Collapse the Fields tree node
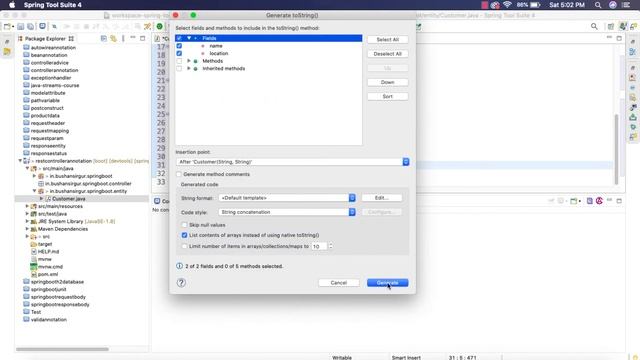The image size is (640, 360). point(189,38)
